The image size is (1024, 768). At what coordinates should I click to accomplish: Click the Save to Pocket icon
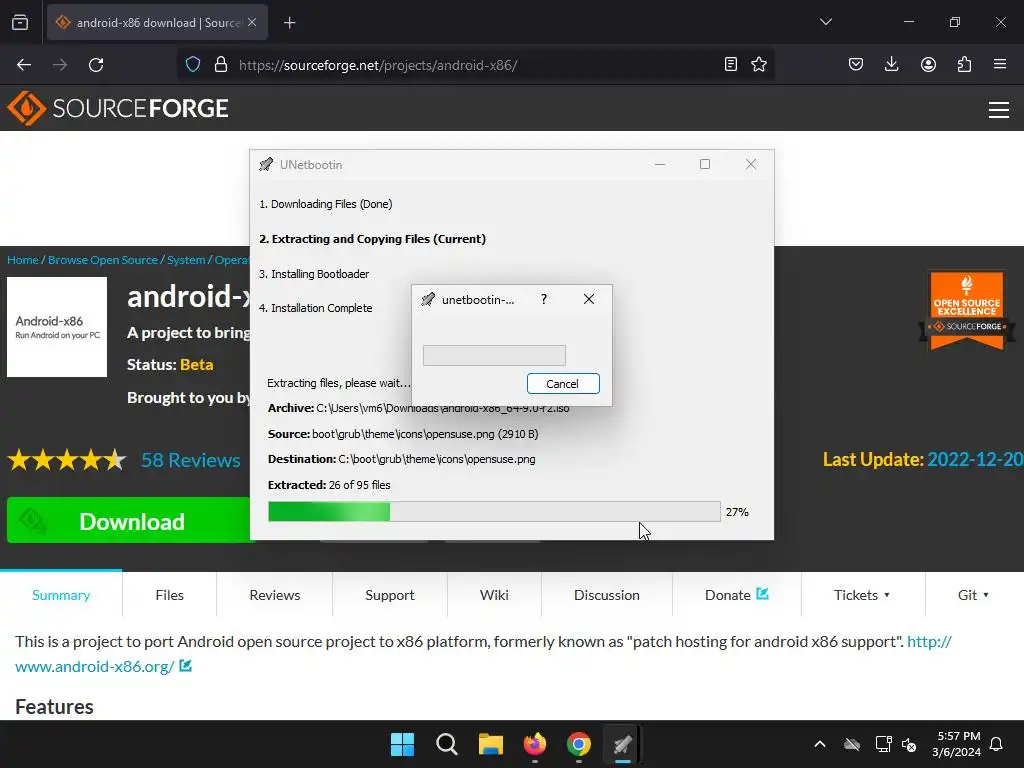tap(856, 64)
